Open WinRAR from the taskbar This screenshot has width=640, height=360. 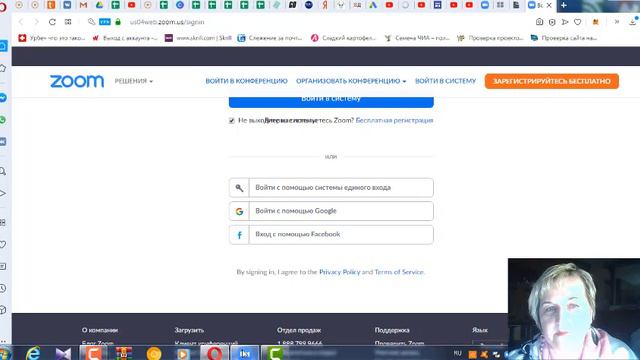[x=124, y=353]
